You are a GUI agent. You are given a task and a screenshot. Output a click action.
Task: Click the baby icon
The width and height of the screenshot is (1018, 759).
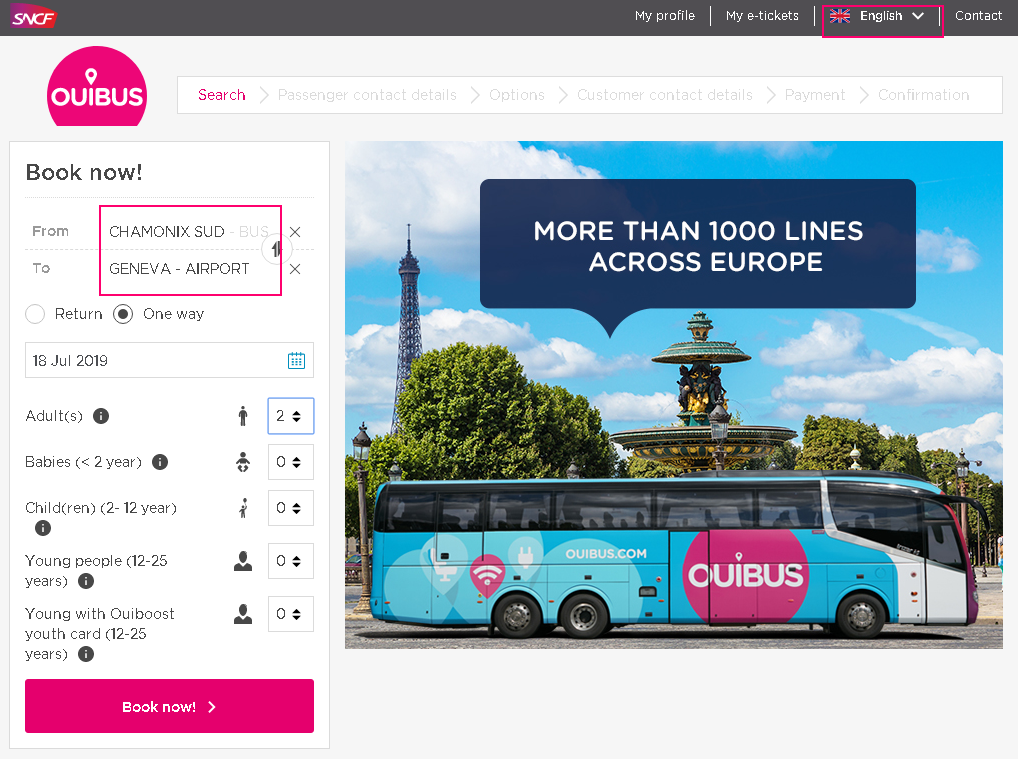tap(243, 462)
